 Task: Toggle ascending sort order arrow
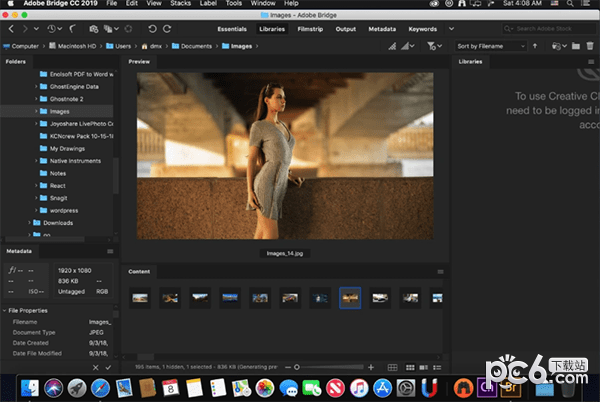coord(535,46)
